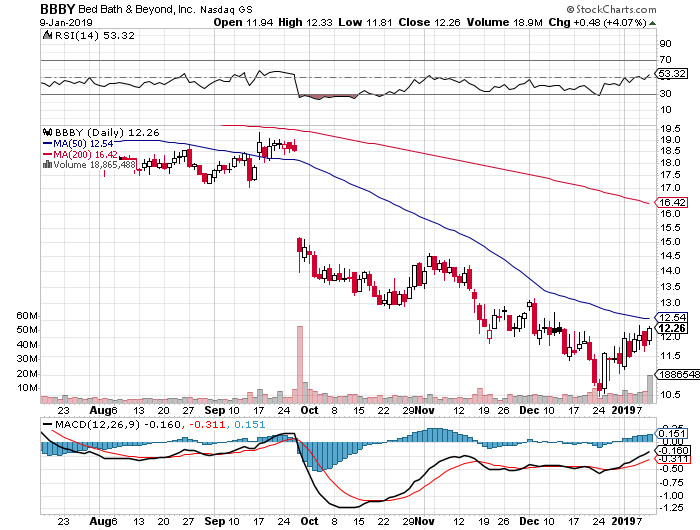Screen dimensions: 700x530
Task: Click the High 12.33 value
Action: (x=305, y=22)
